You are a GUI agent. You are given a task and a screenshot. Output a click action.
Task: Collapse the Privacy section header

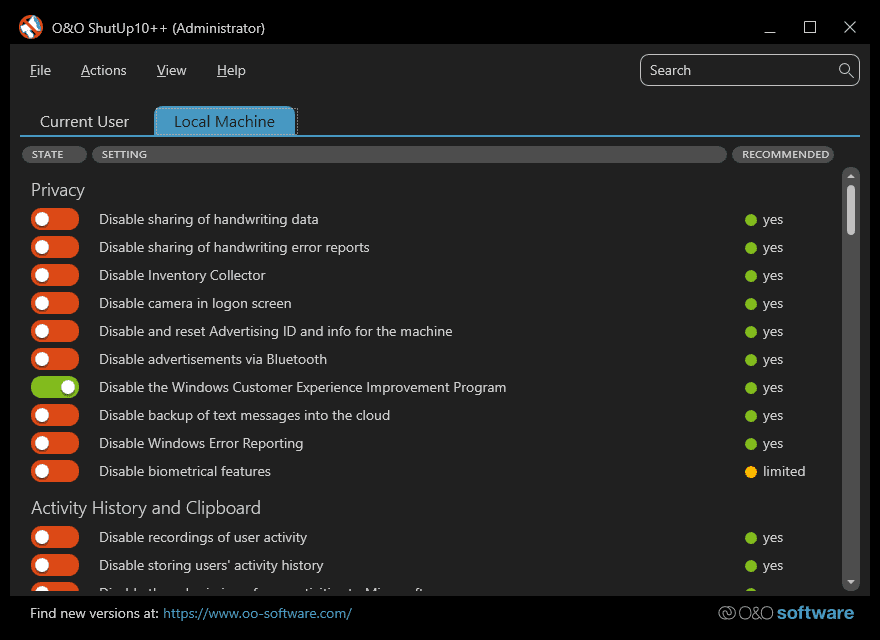58,190
